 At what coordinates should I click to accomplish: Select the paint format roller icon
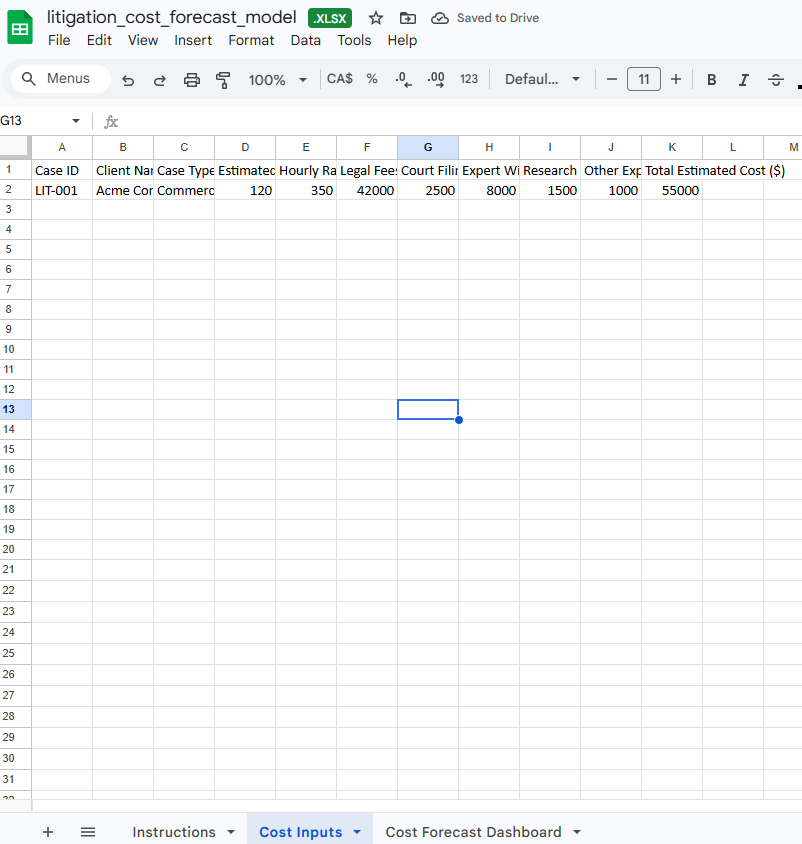pyautogui.click(x=224, y=80)
